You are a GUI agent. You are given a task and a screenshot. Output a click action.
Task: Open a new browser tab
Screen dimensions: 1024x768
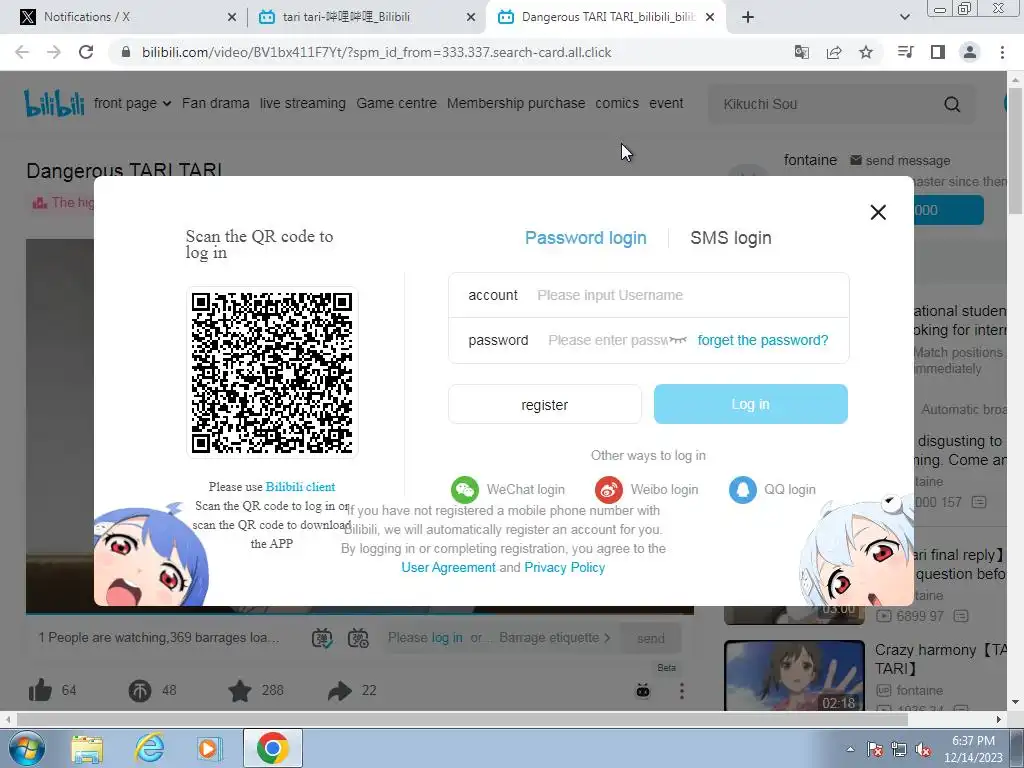click(748, 17)
